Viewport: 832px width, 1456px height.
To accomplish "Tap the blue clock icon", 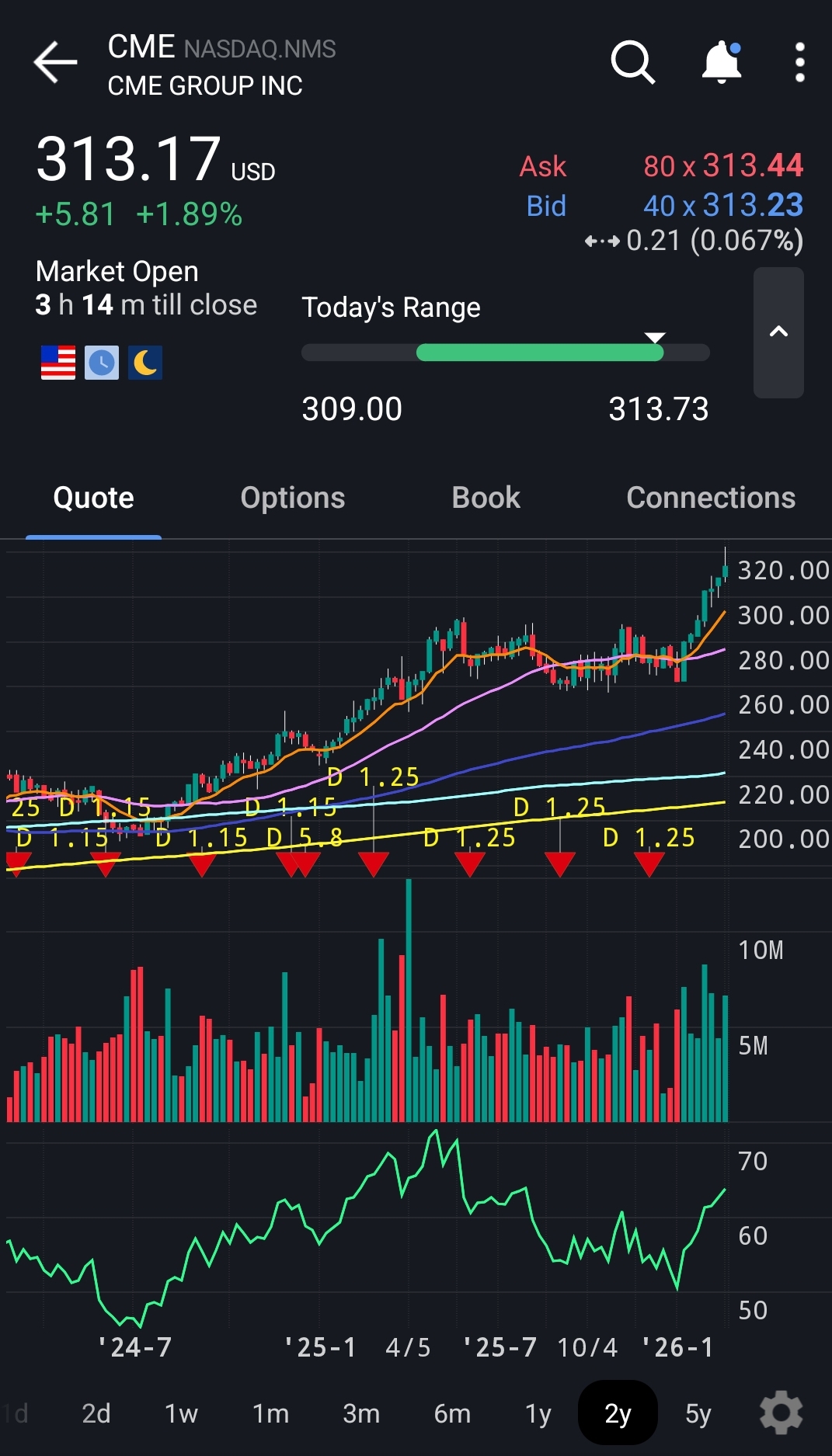I will [102, 363].
